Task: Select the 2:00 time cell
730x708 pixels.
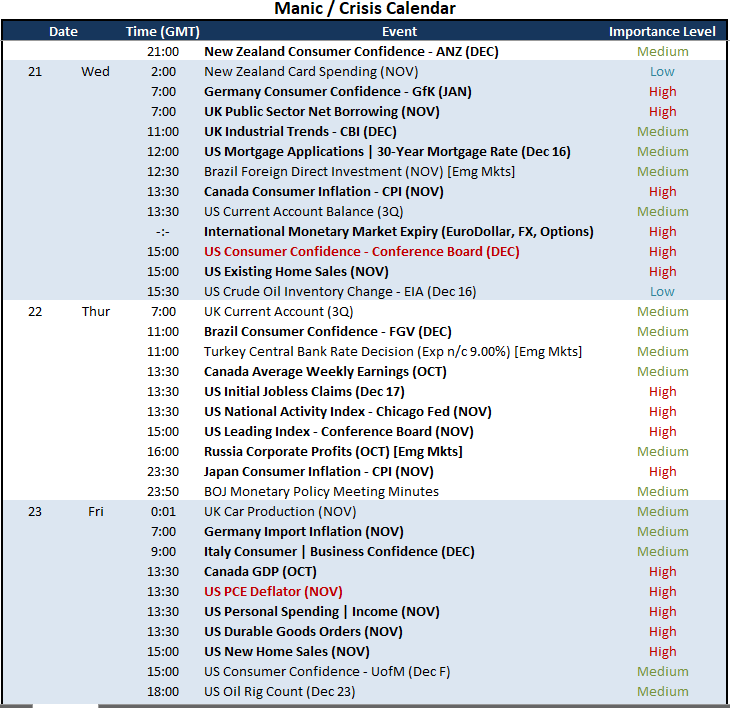Action: [x=163, y=72]
